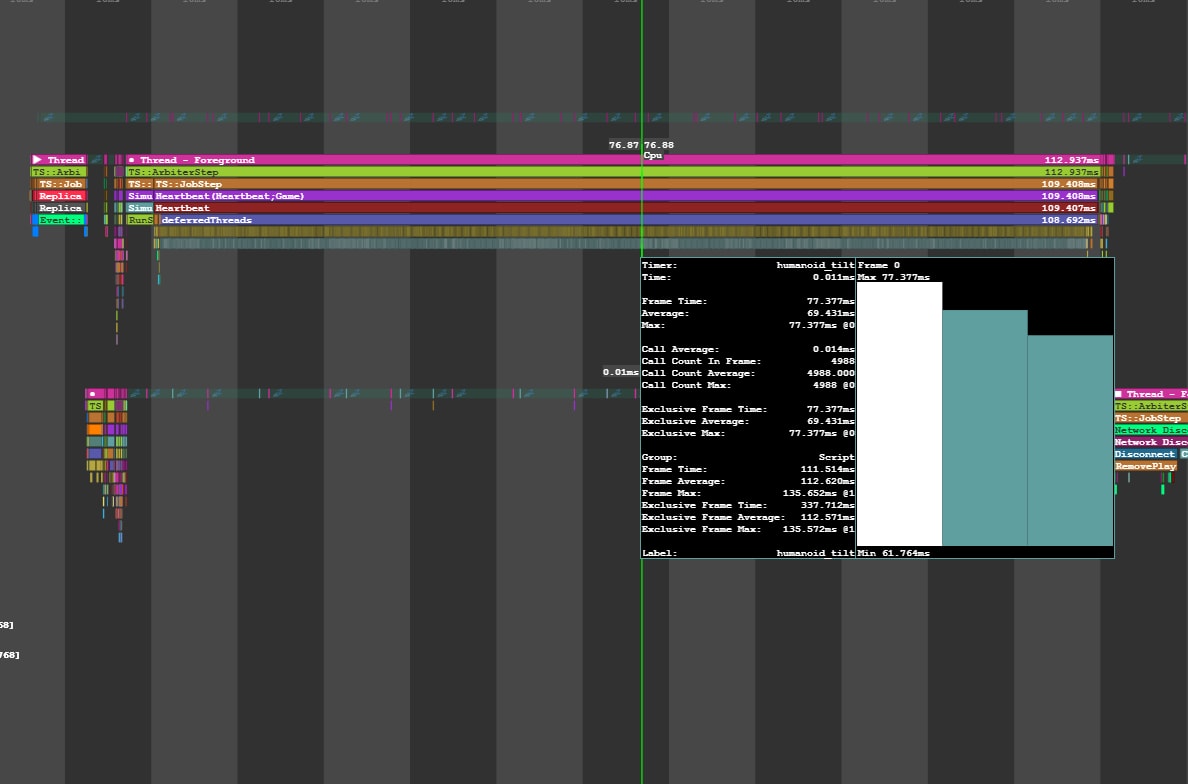Select the dark red Heartbeat bar
This screenshot has width=1188, height=784.
pyautogui.click(x=600, y=208)
